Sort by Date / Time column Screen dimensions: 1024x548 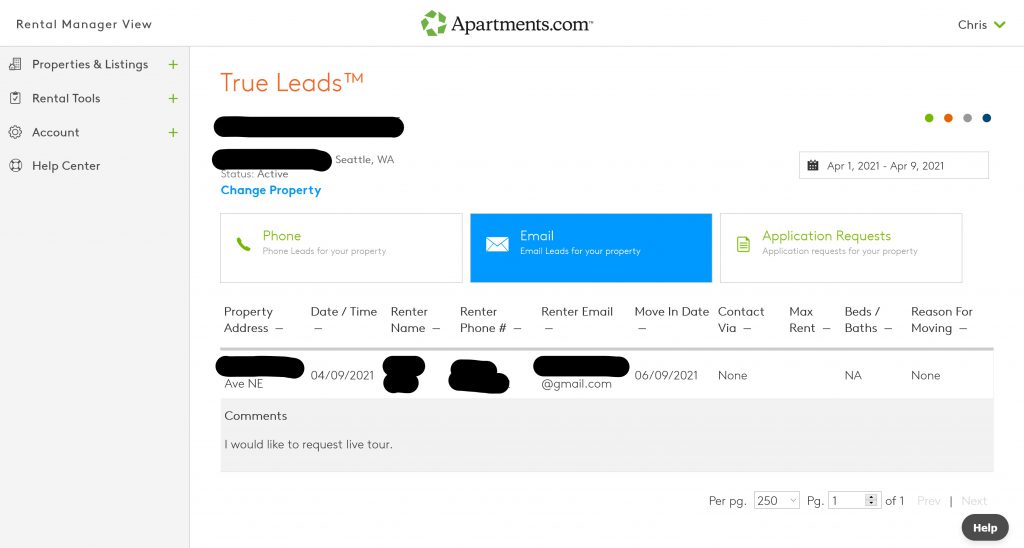(x=344, y=319)
